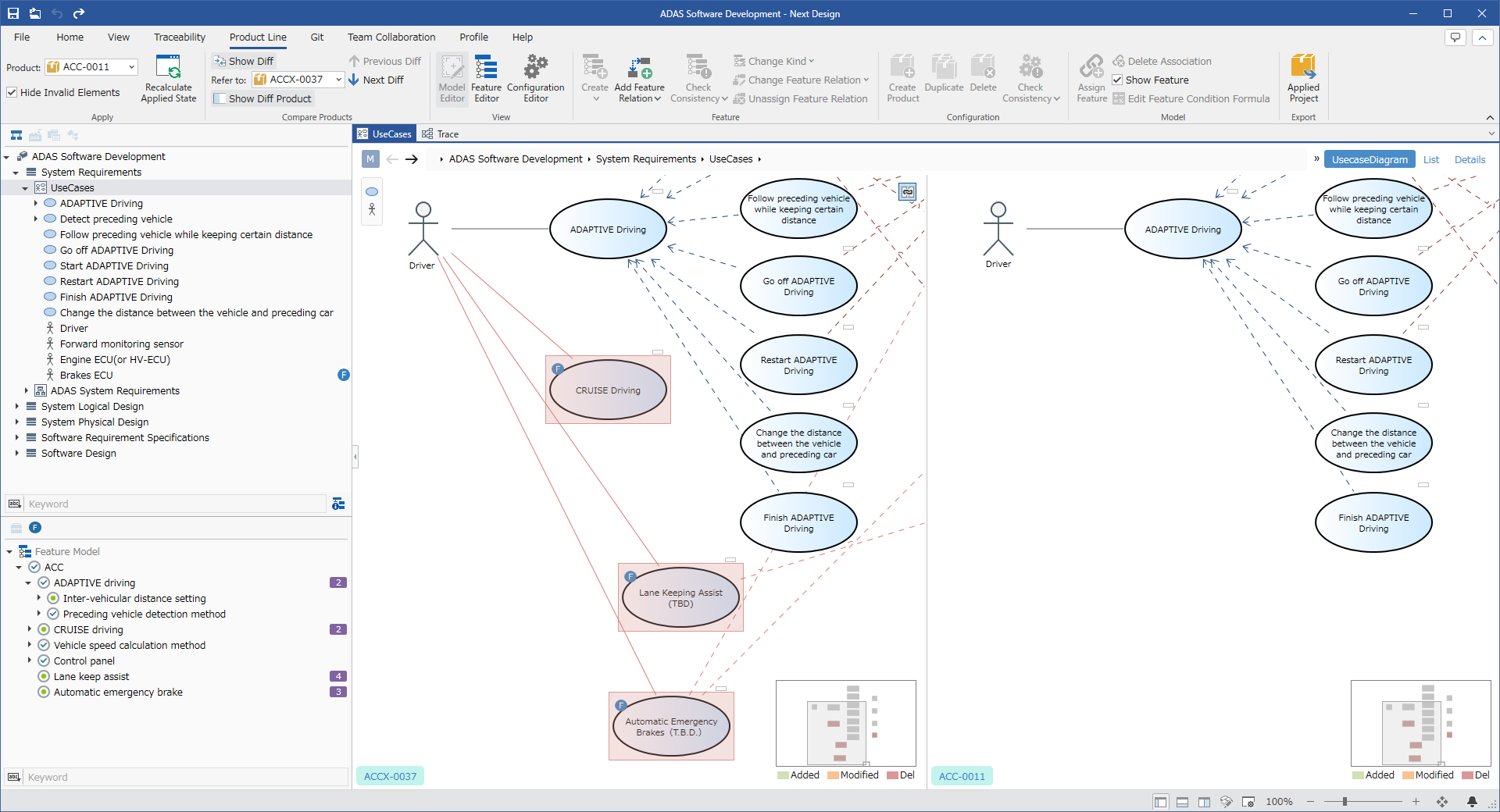
Task: Click the Redo arrow icon
Action: click(79, 13)
